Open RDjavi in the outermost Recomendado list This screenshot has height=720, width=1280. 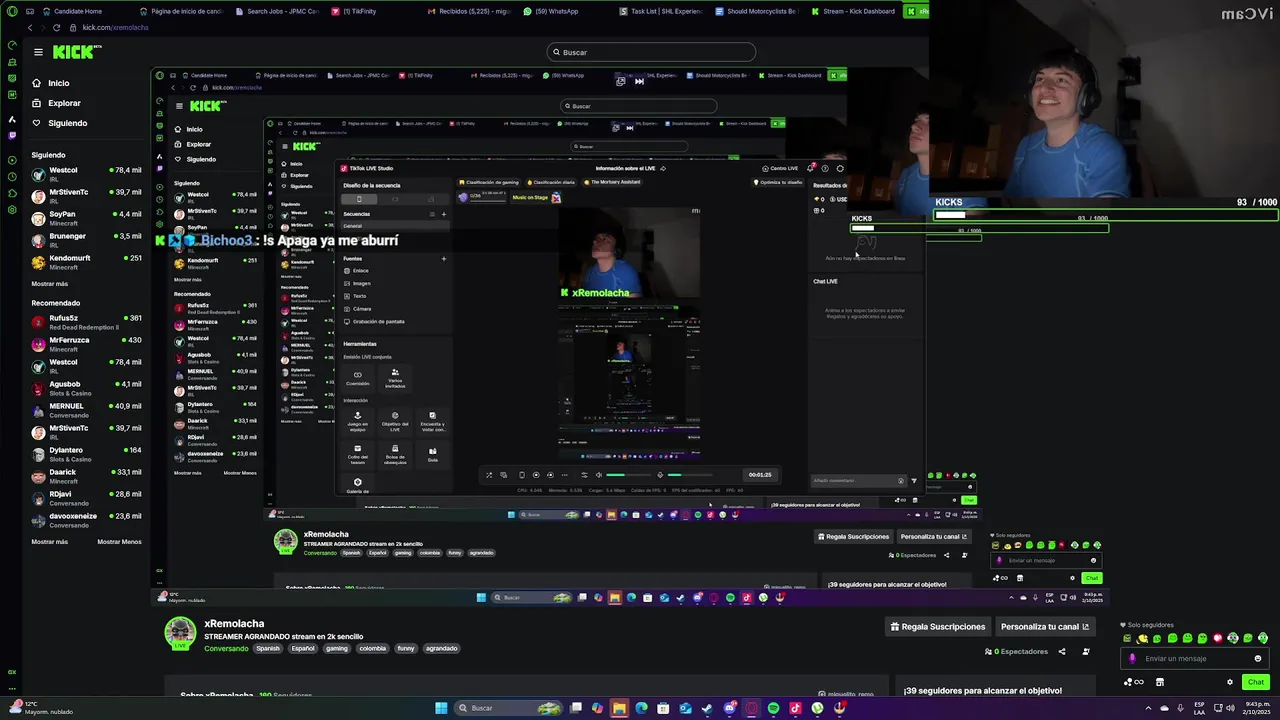86,498
